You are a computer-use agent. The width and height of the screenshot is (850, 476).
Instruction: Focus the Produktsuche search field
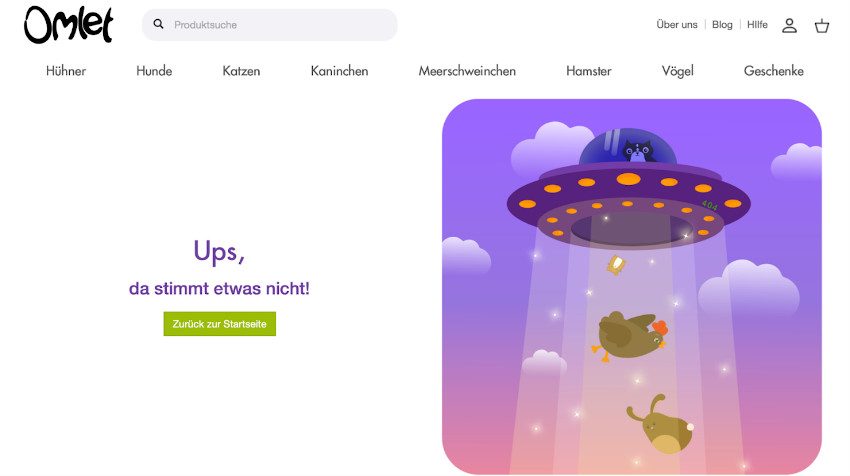coord(269,24)
